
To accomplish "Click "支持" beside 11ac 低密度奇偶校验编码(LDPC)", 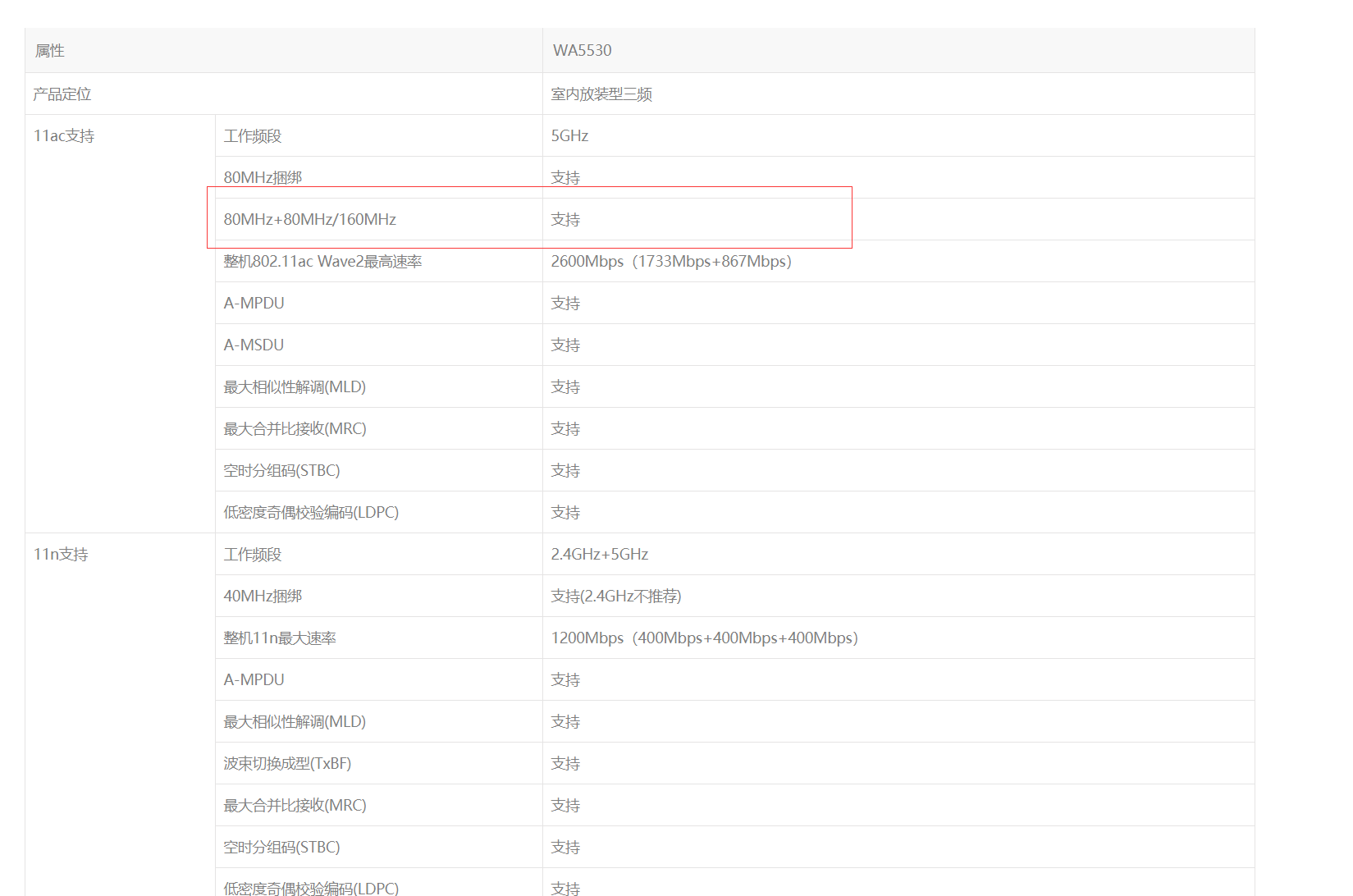I will pyautogui.click(x=565, y=513).
